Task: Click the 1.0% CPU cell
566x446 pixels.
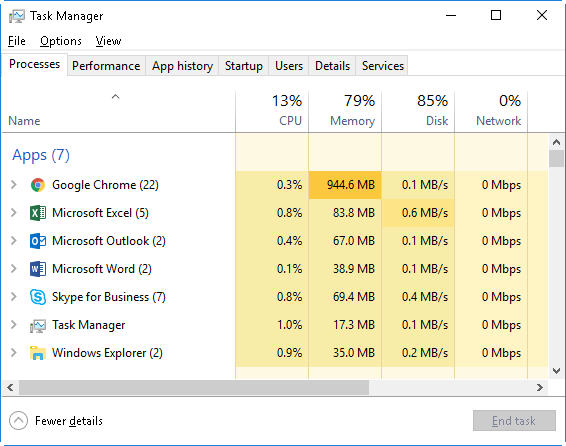Action: pos(272,325)
